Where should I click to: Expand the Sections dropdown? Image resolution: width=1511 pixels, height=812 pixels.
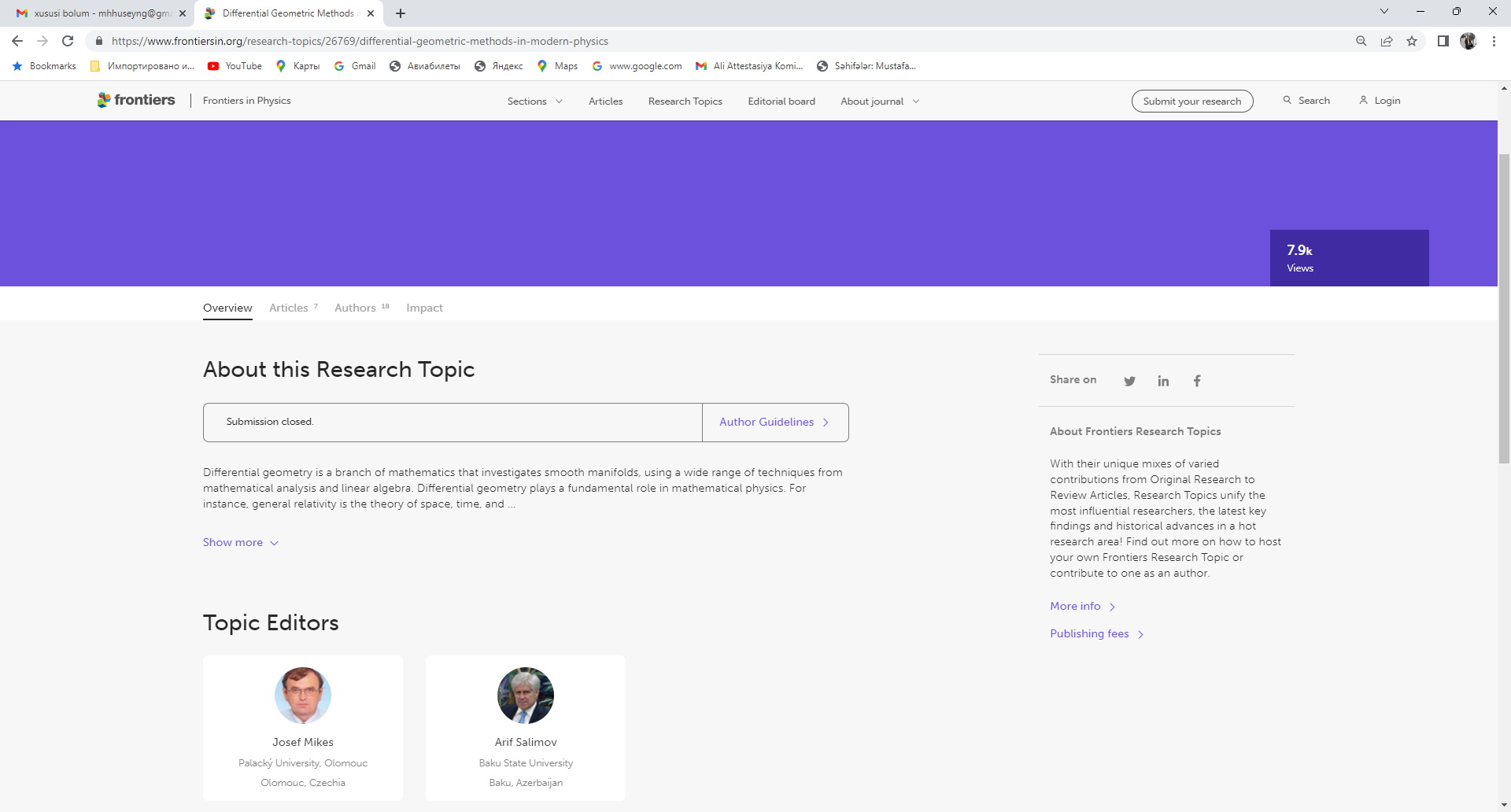(x=534, y=101)
